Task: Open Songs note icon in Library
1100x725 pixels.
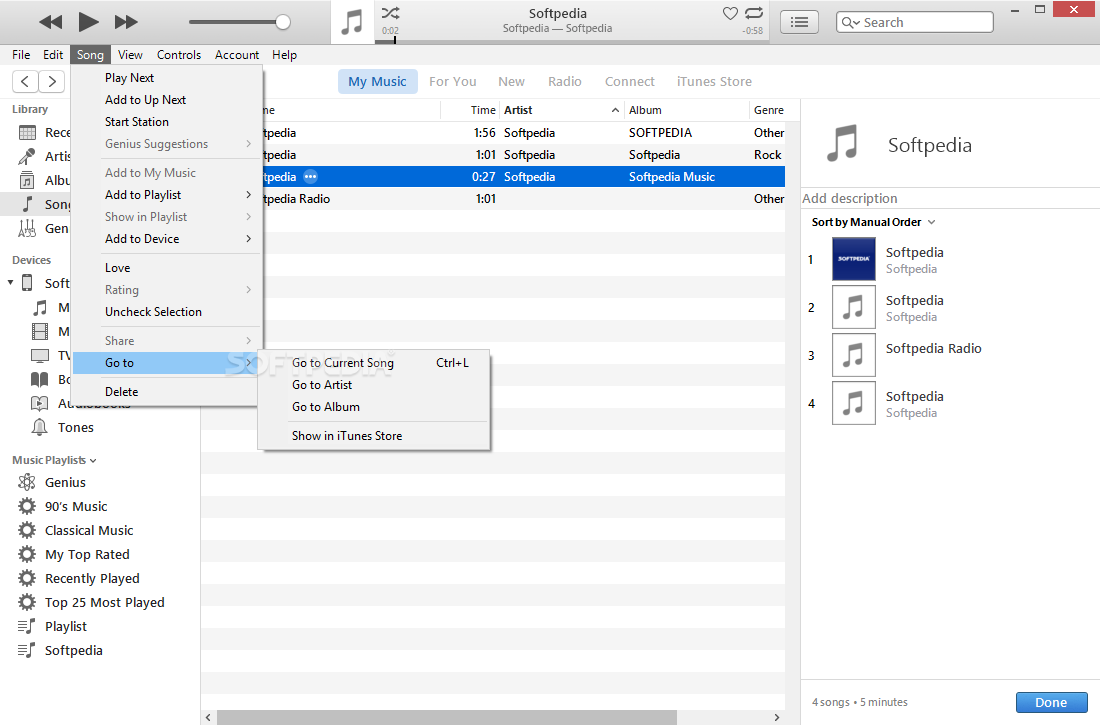Action: point(27,204)
